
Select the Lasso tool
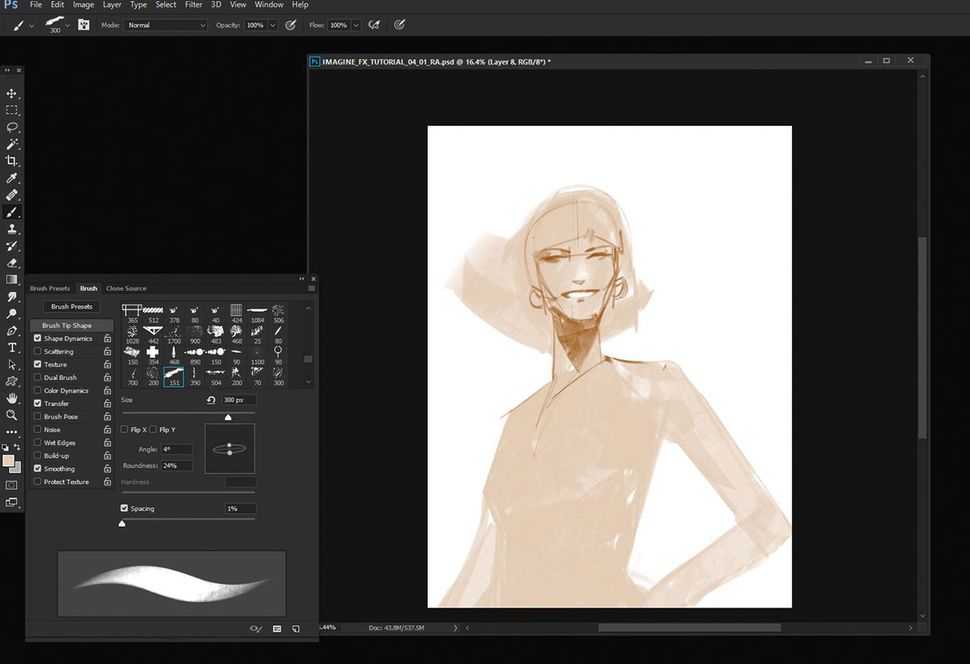pos(13,127)
